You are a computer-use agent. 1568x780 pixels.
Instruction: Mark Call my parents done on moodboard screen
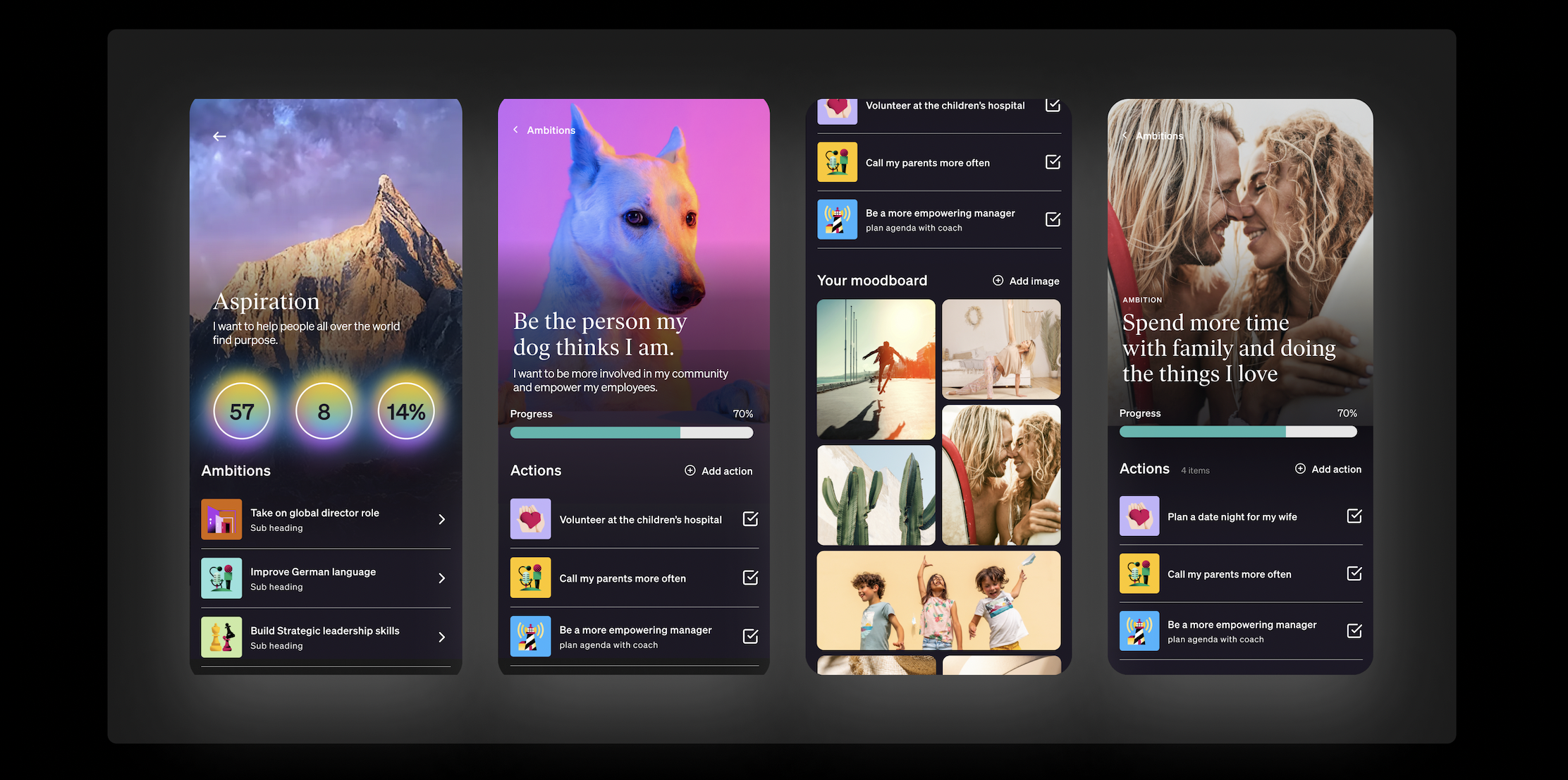click(x=1053, y=162)
